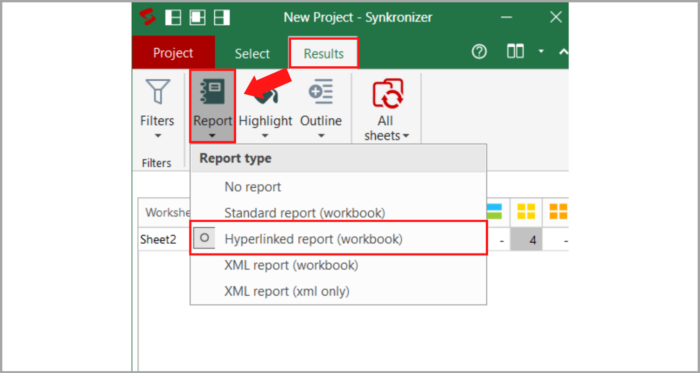Expand the Filters dropdown arrow
The height and width of the screenshot is (373, 700).
click(158, 136)
